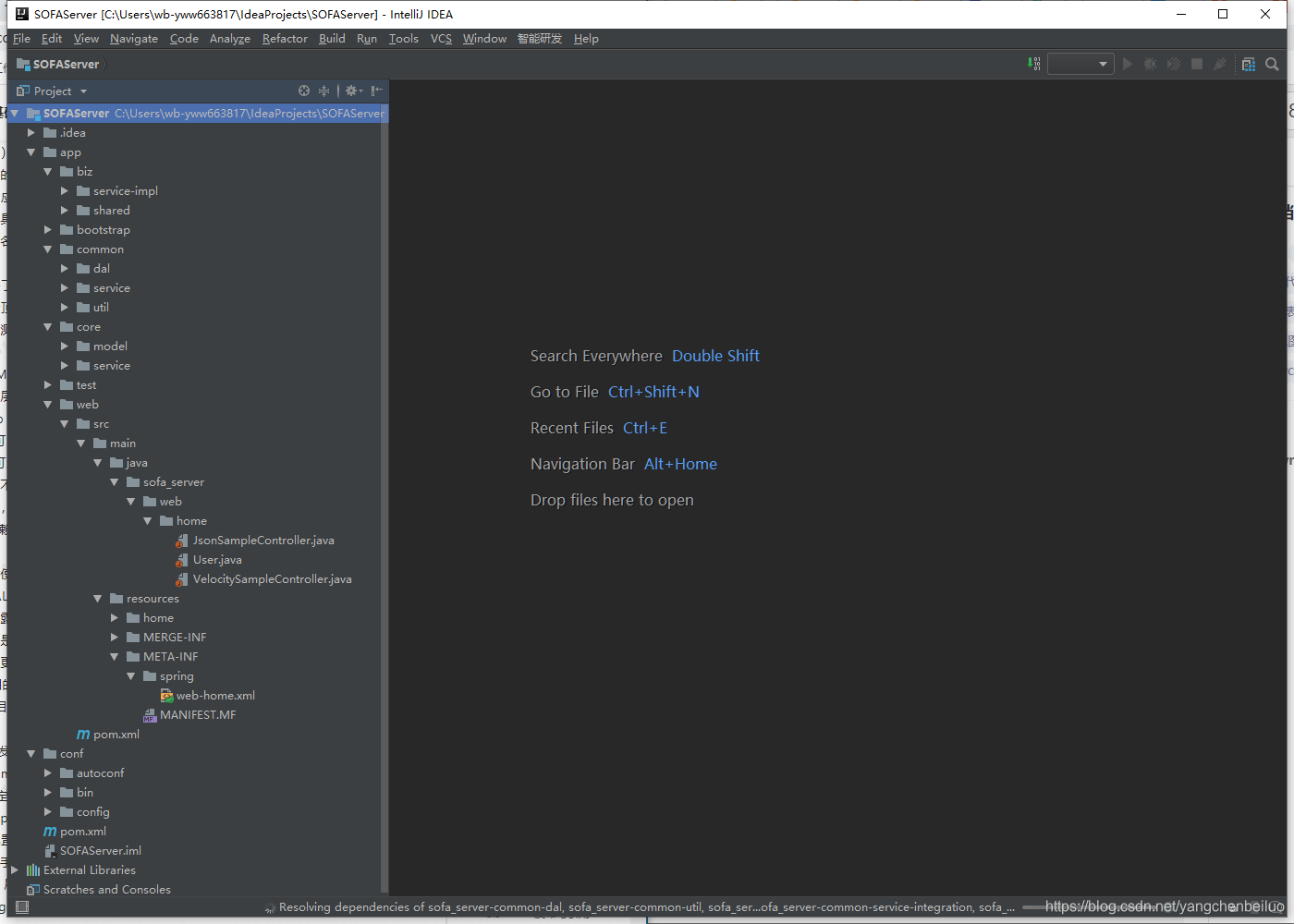Click the Resolving dependencies status text
This screenshot has height=924, width=1294.
pos(646,907)
